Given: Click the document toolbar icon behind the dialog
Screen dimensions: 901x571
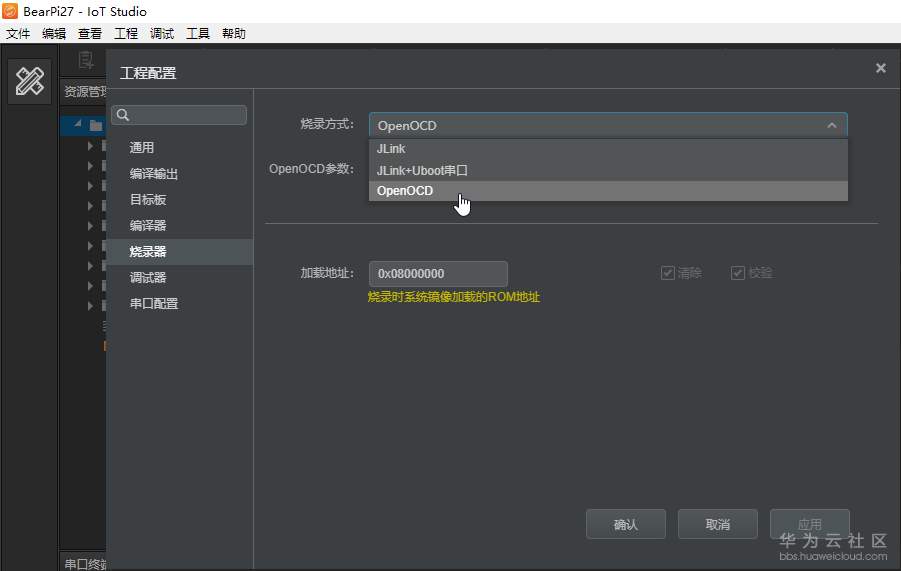Looking at the screenshot, I should [86, 60].
